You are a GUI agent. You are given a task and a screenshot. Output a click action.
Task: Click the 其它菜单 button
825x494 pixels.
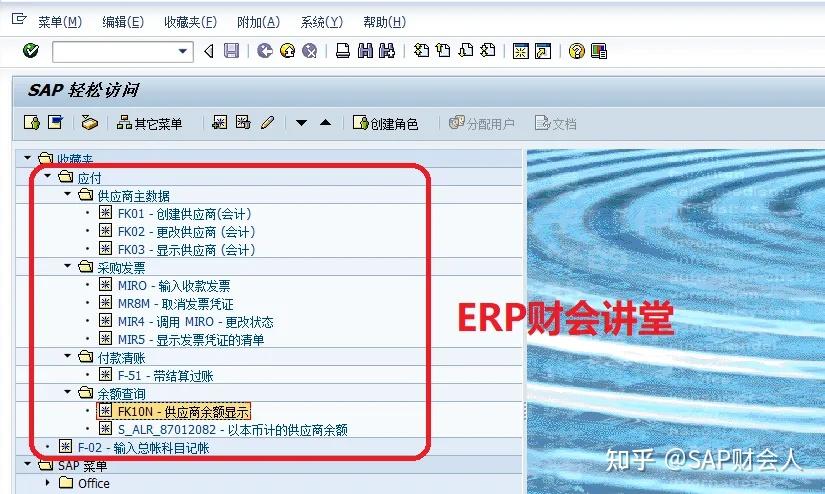pyautogui.click(x=149, y=123)
